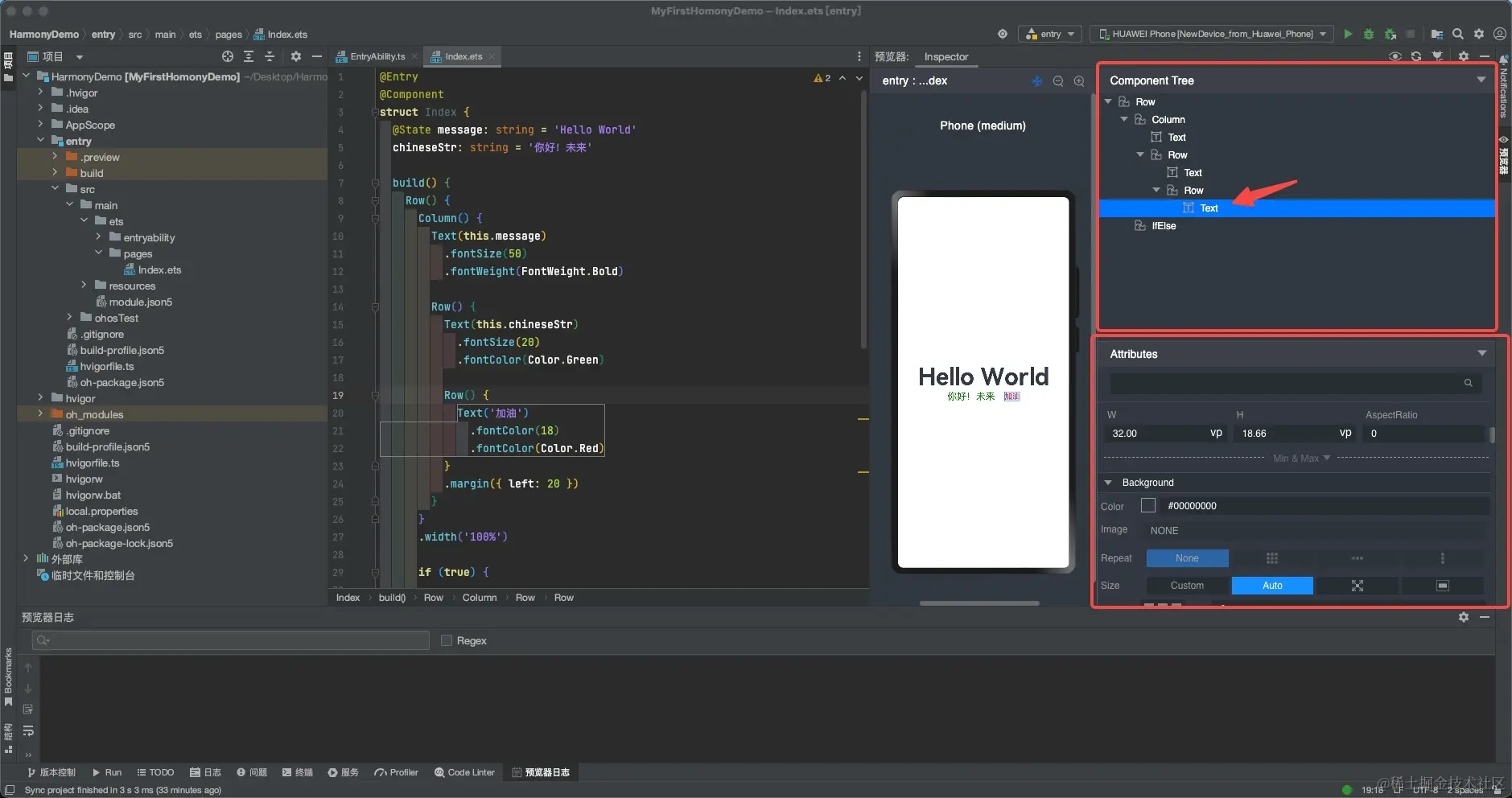Open Index.ets in the project tree
Screen dimensions: 1512x798
click(159, 269)
